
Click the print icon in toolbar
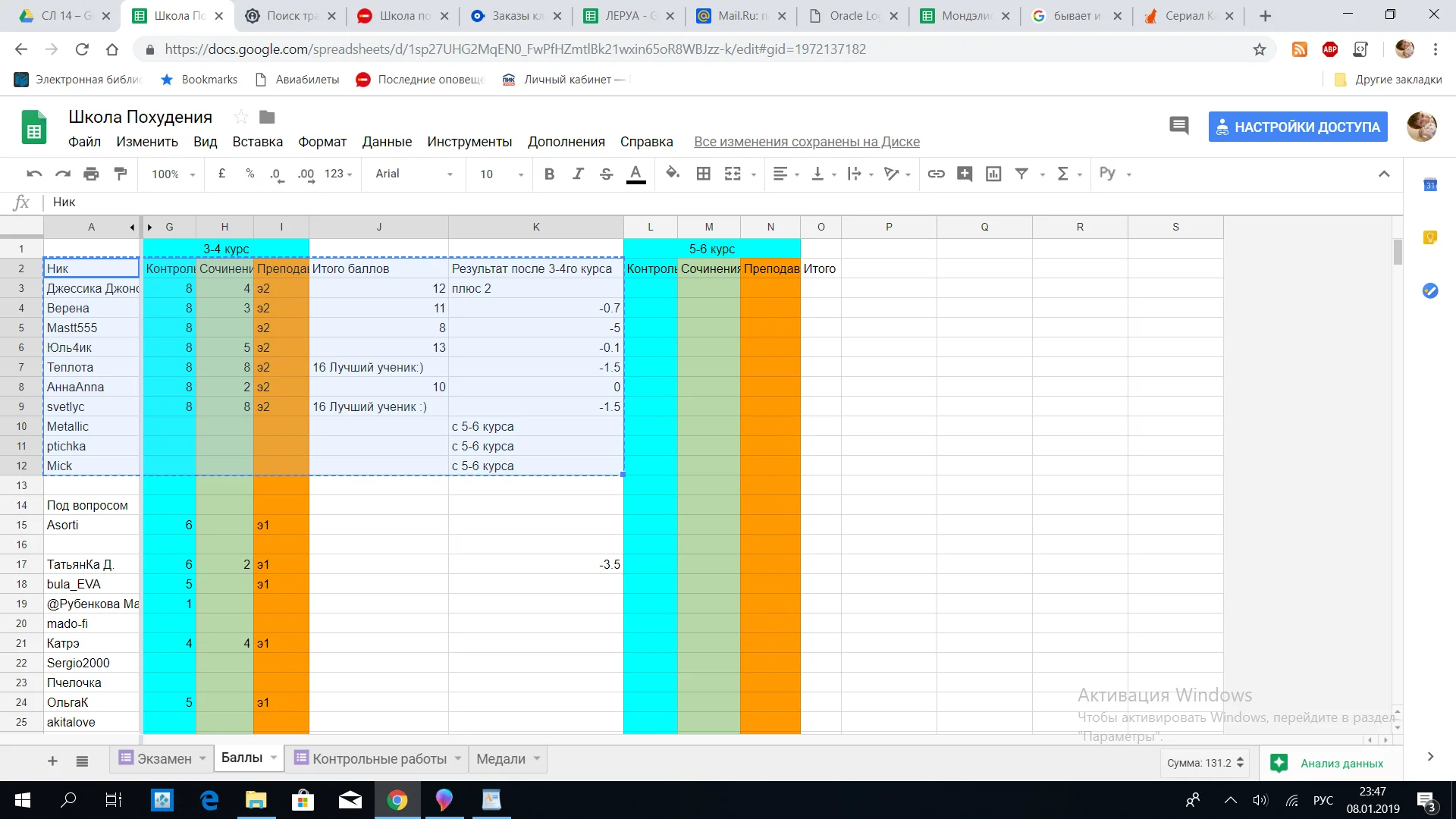tap(91, 174)
